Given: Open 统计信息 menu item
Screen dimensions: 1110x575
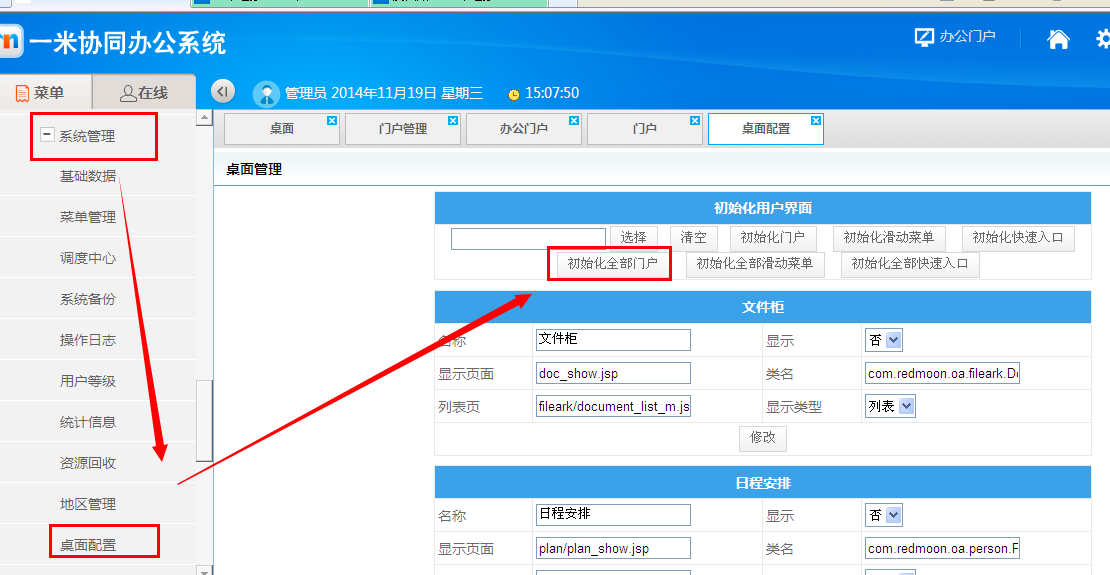Looking at the screenshot, I should 88,423.
